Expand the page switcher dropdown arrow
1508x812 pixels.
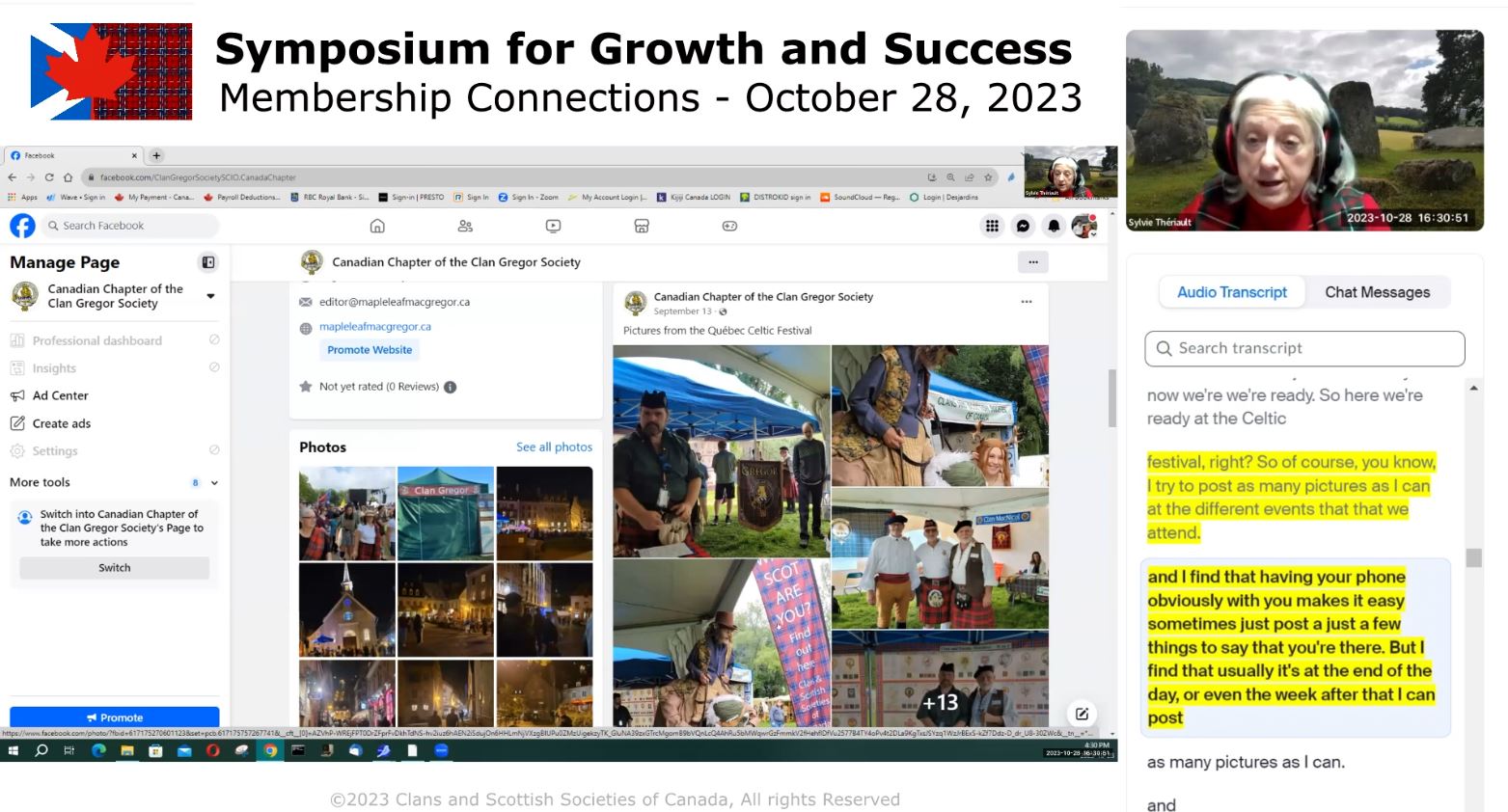pos(210,296)
